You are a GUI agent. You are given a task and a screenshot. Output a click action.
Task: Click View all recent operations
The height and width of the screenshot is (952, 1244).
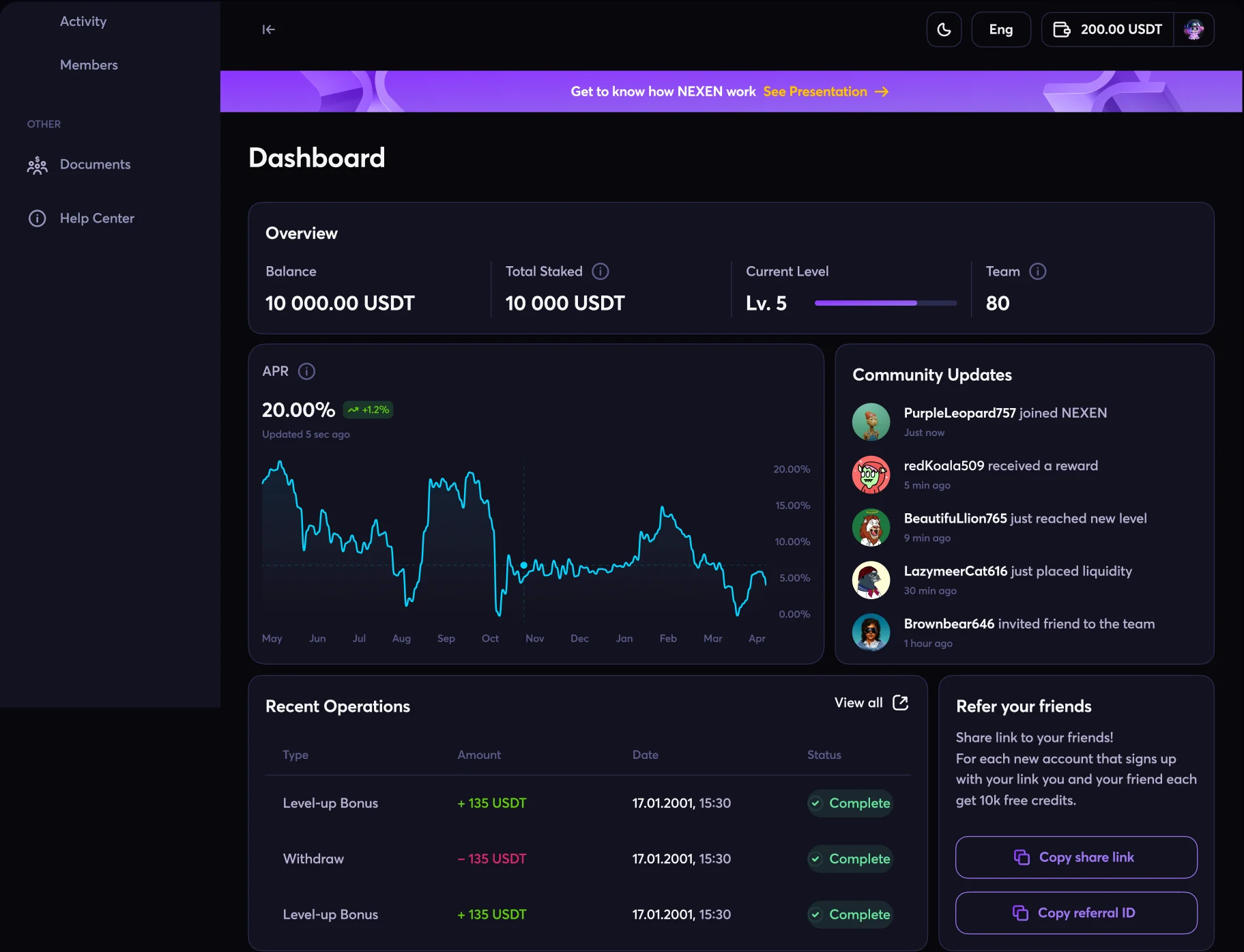tap(858, 702)
